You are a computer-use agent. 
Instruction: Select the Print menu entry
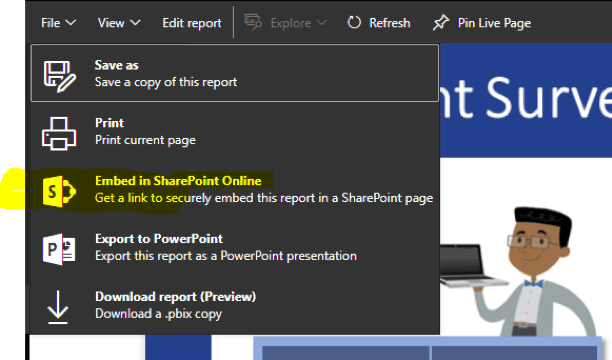pos(235,131)
